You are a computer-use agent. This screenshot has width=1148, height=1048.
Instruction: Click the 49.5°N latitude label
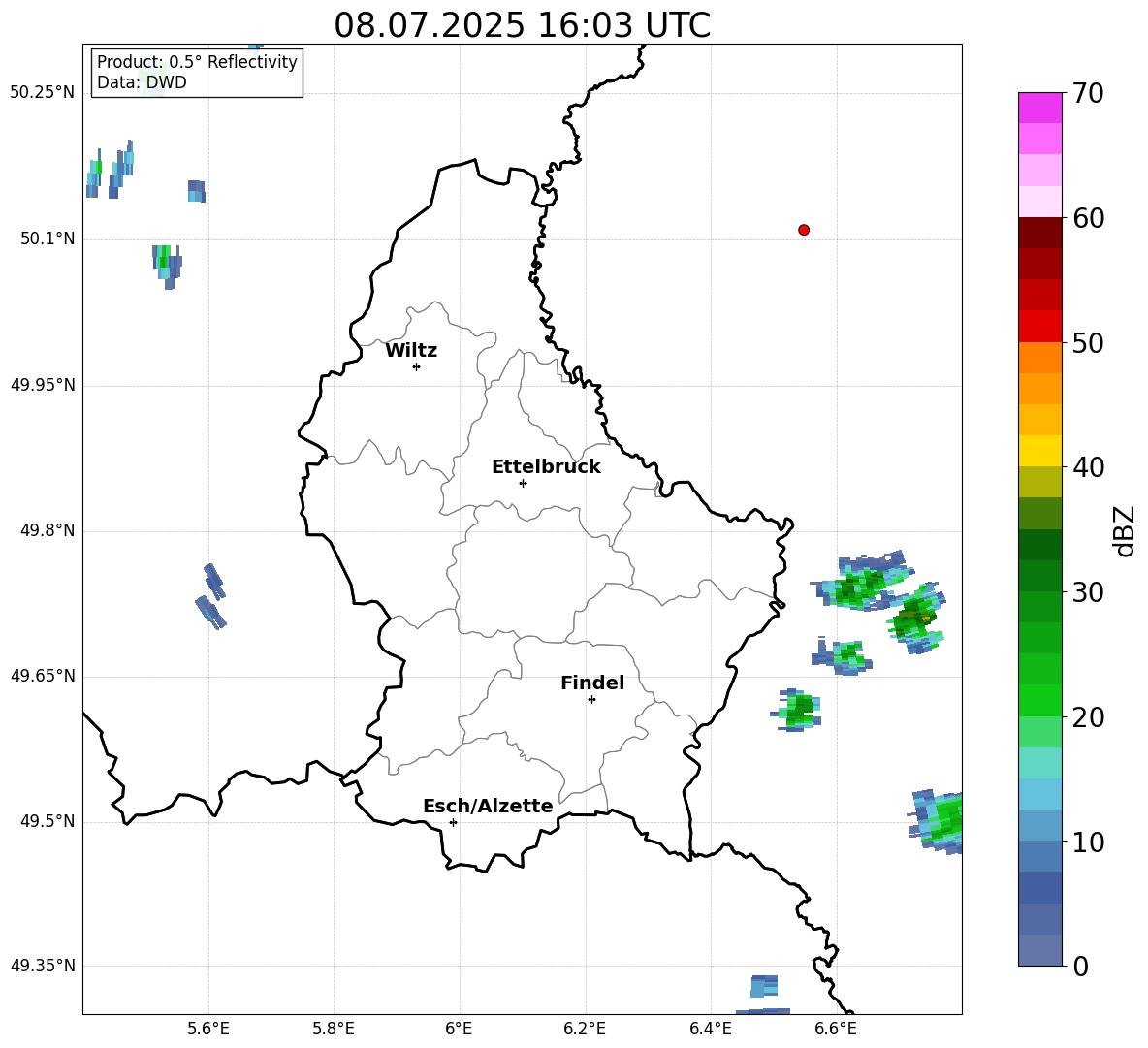48,821
